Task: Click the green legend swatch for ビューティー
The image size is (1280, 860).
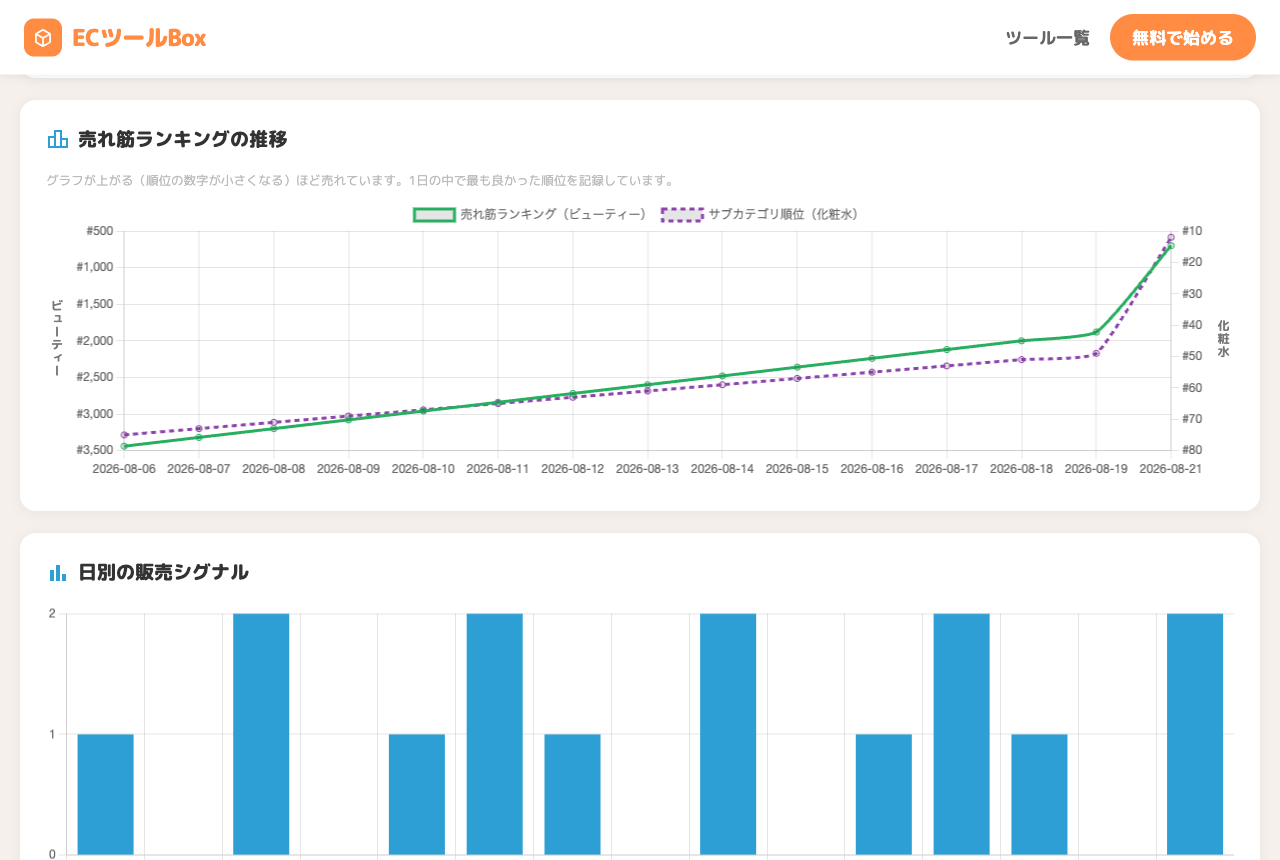Action: coord(434,214)
